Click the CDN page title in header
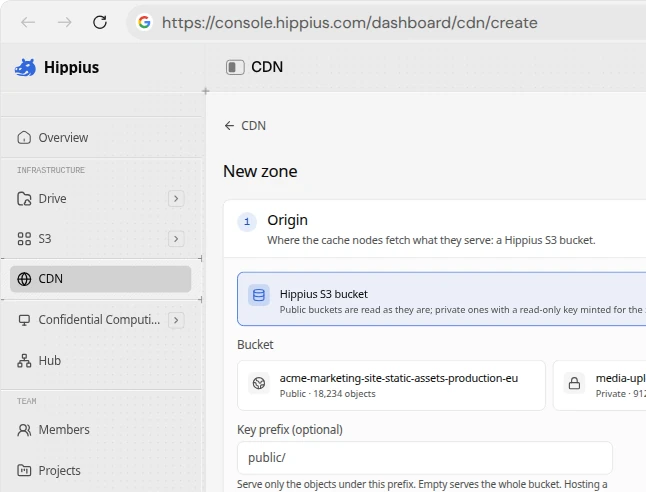646x492 pixels. coord(267,67)
